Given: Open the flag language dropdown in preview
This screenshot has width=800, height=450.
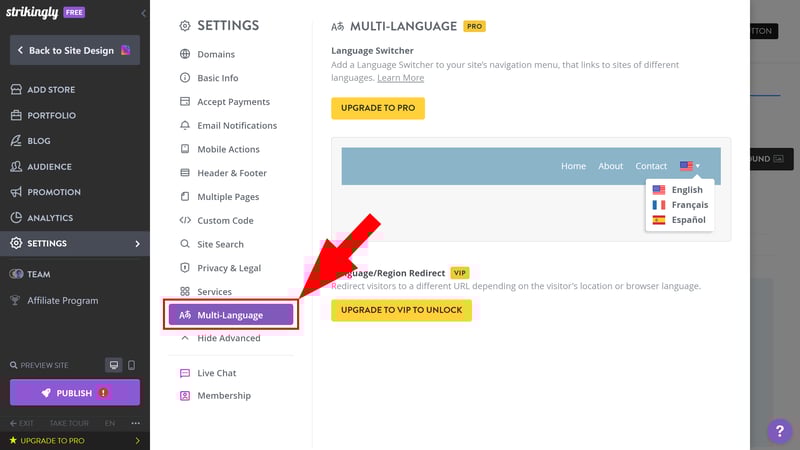Looking at the screenshot, I should pyautogui.click(x=690, y=166).
